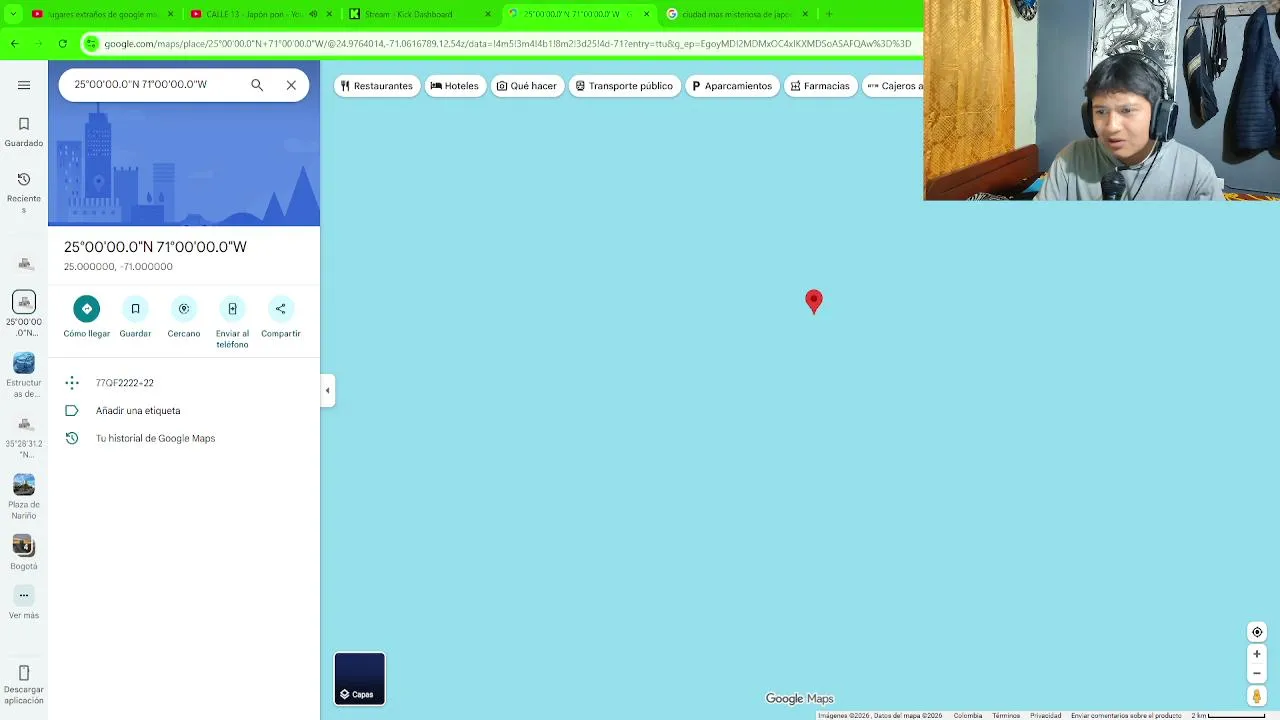Clear the search with the X icon

(291, 85)
